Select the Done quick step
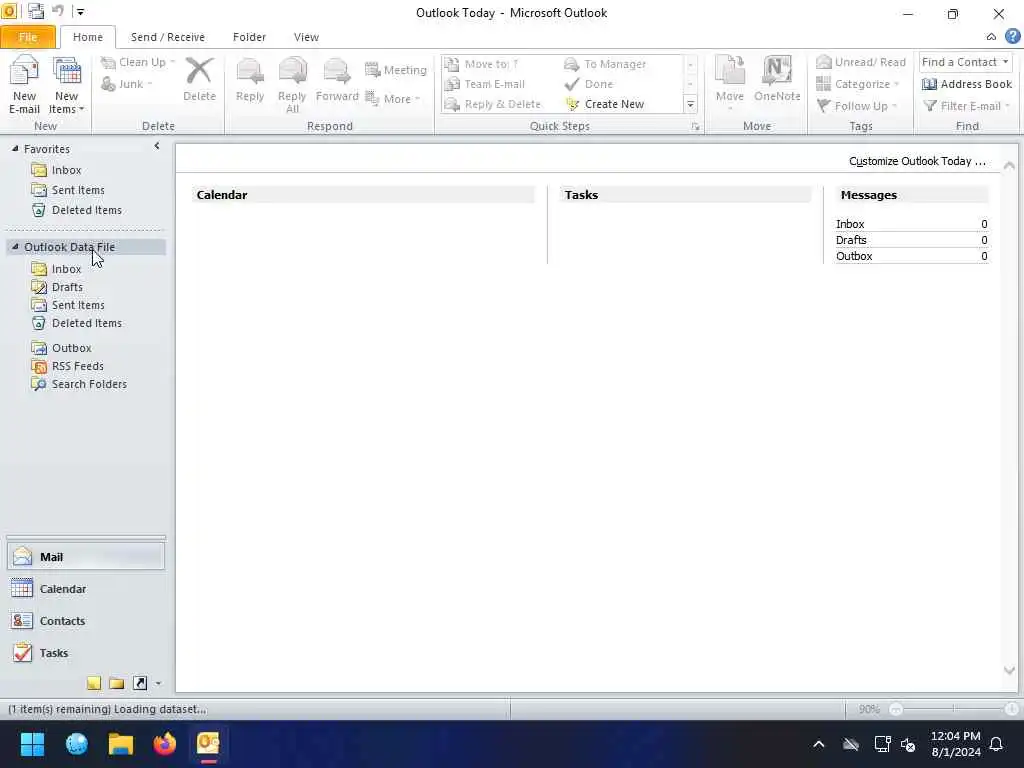The image size is (1024, 768). [x=589, y=84]
